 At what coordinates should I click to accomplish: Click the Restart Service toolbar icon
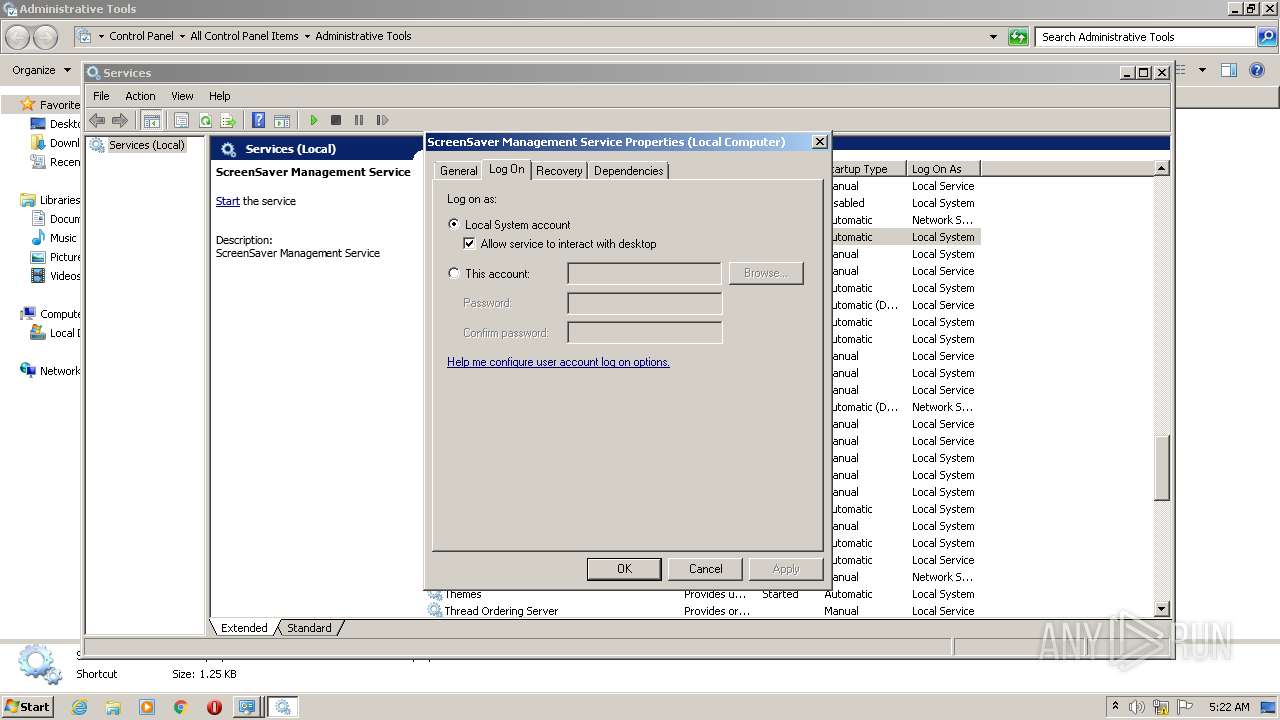(382, 120)
